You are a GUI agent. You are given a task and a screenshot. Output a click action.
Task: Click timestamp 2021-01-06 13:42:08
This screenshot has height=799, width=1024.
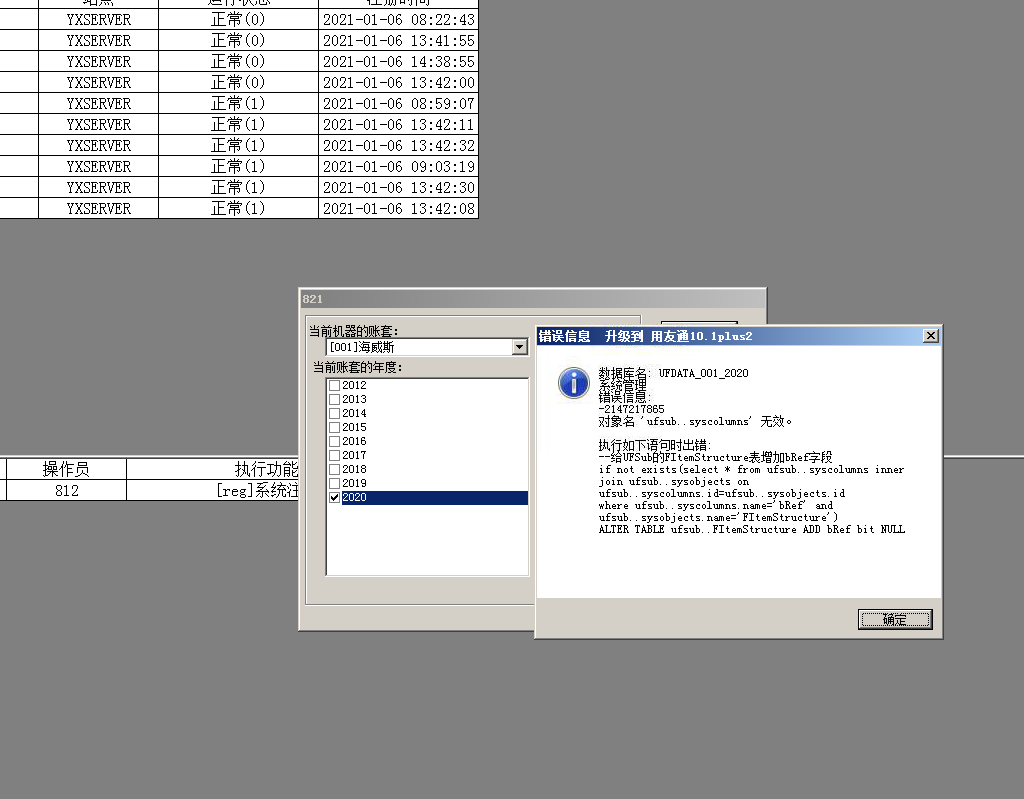(398, 208)
